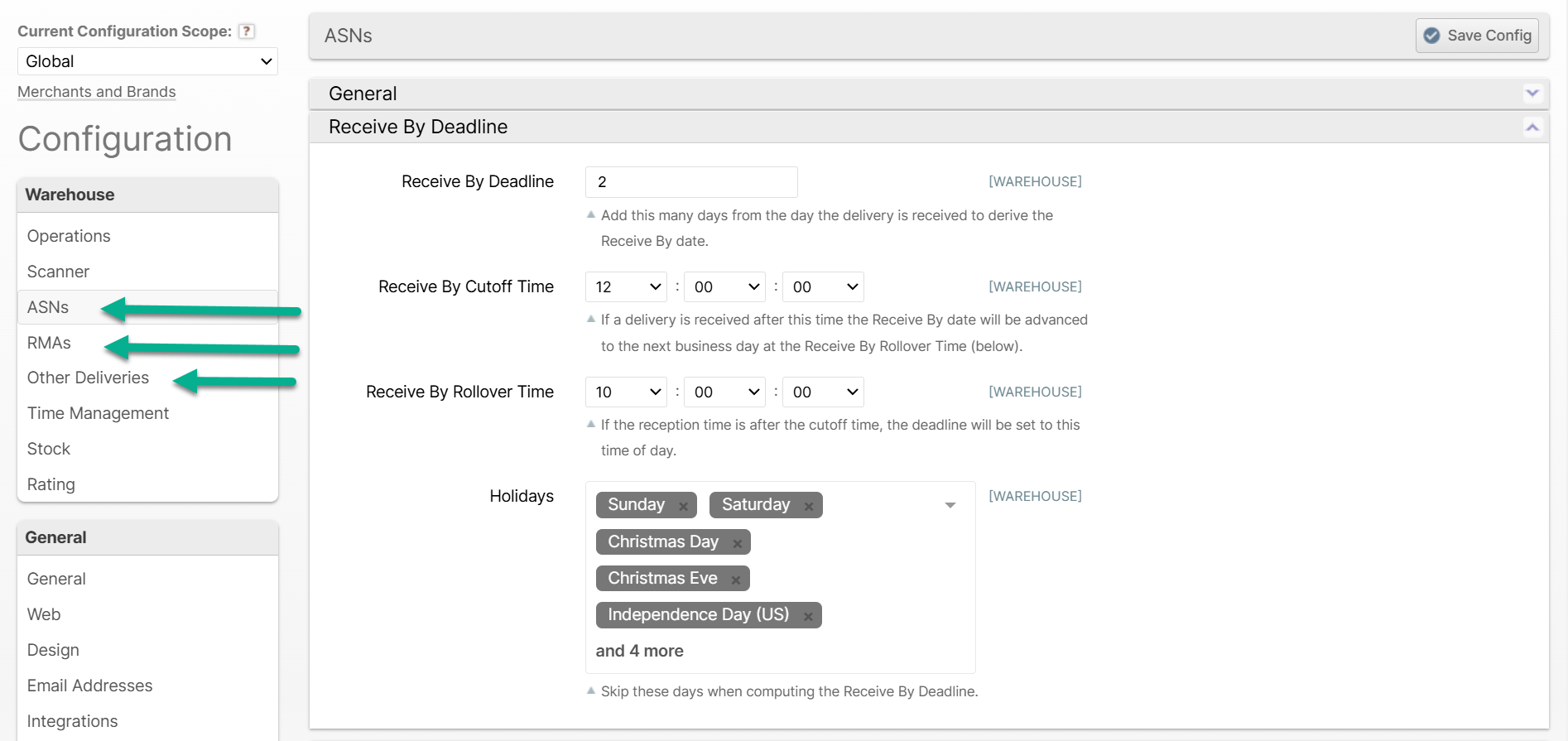Screen dimensions: 1568x741
Task: Open Receive By Cutoff Time minutes dropdown
Action: click(x=724, y=287)
